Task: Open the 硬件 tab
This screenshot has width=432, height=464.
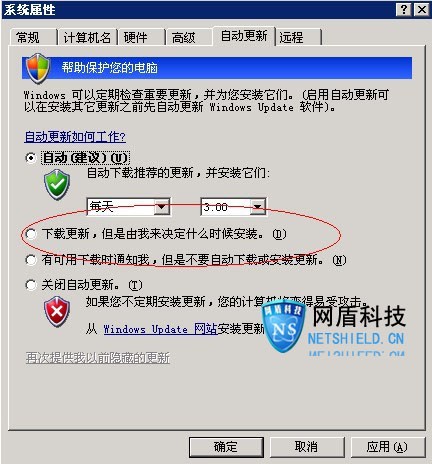Action: pyautogui.click(x=136, y=37)
